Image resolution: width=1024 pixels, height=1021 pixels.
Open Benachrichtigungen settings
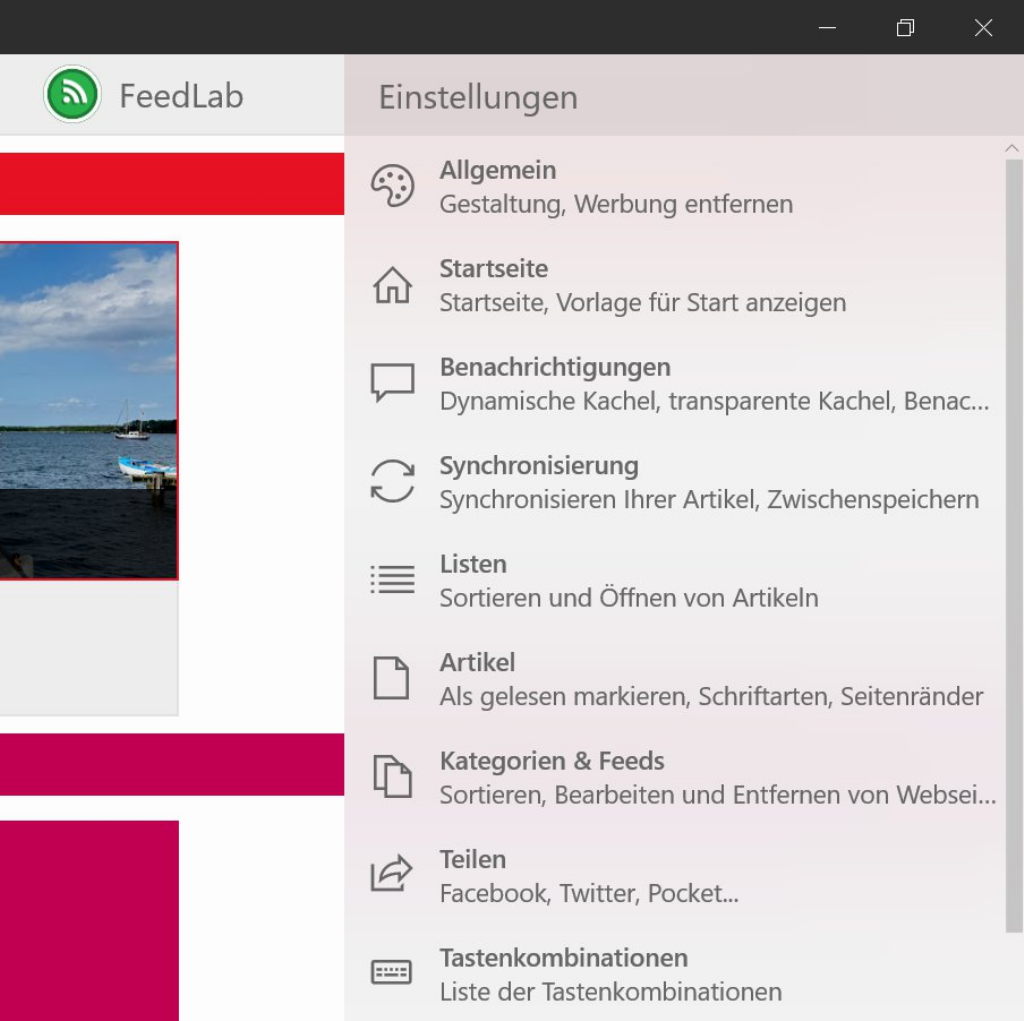674,383
